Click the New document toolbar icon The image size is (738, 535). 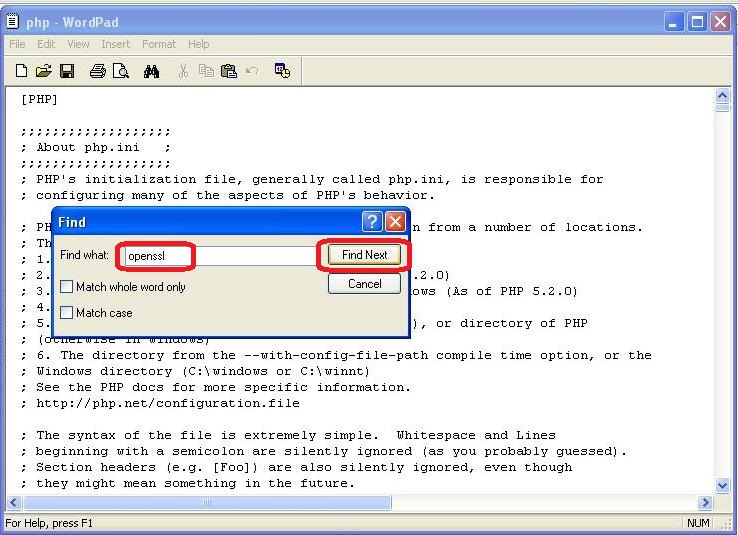point(21,71)
